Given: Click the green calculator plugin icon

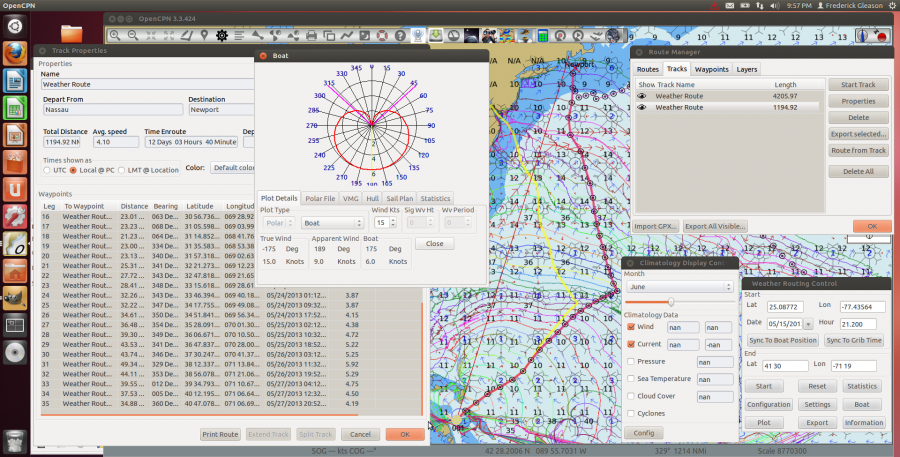Looking at the screenshot, I should [x=542, y=36].
